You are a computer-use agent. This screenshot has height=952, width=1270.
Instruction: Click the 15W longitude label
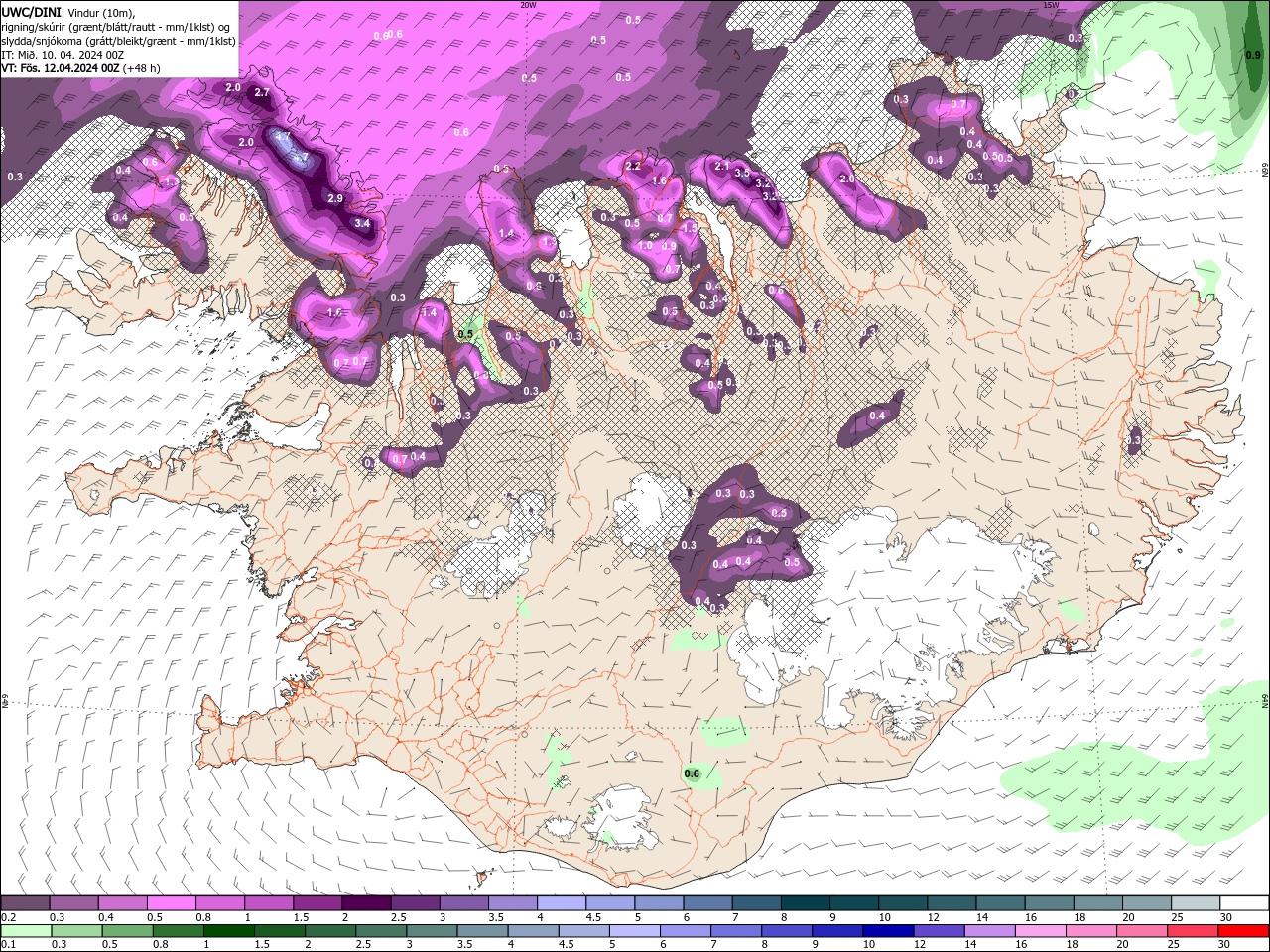1052,5
